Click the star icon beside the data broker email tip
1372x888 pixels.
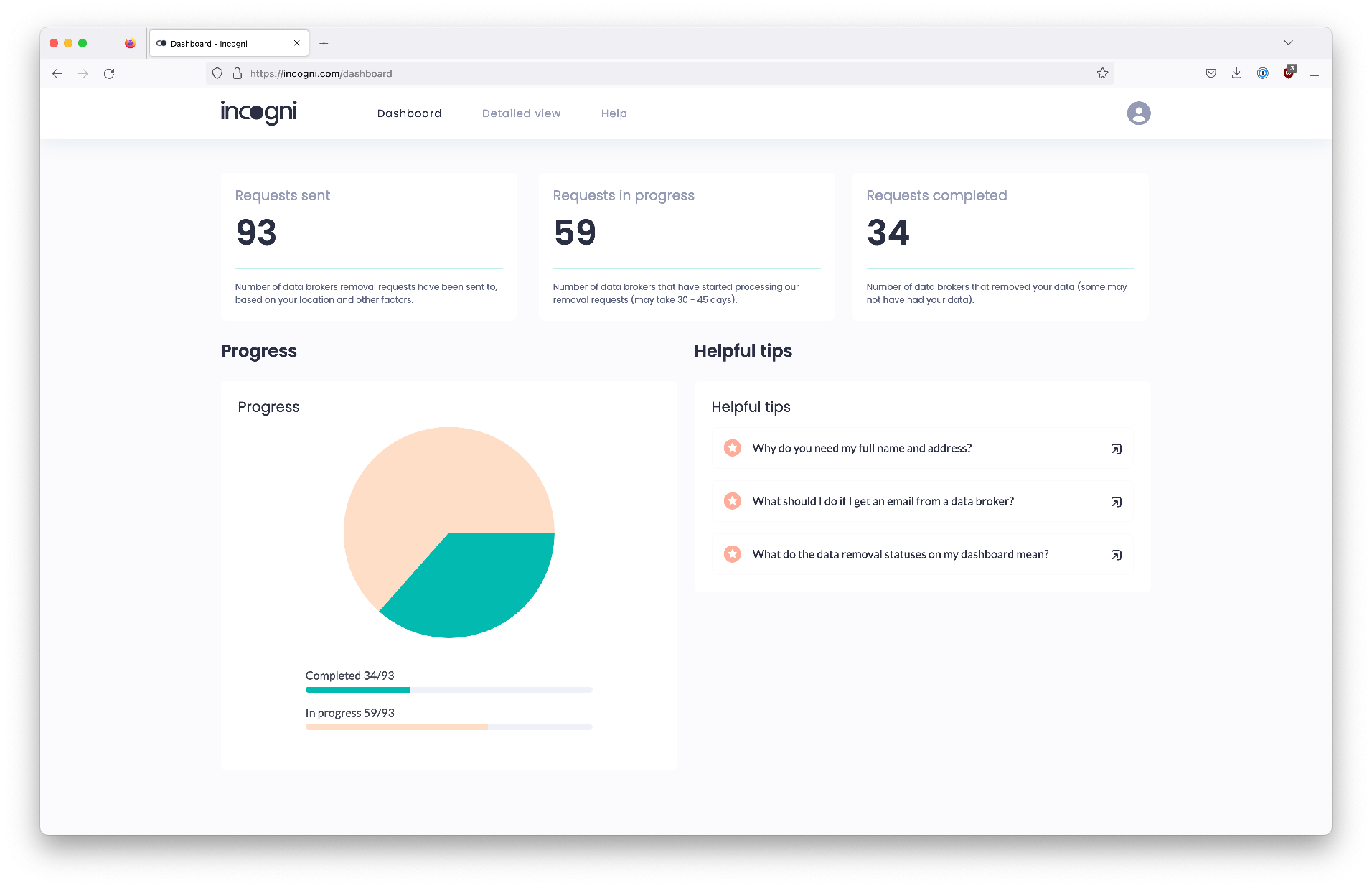click(x=732, y=501)
